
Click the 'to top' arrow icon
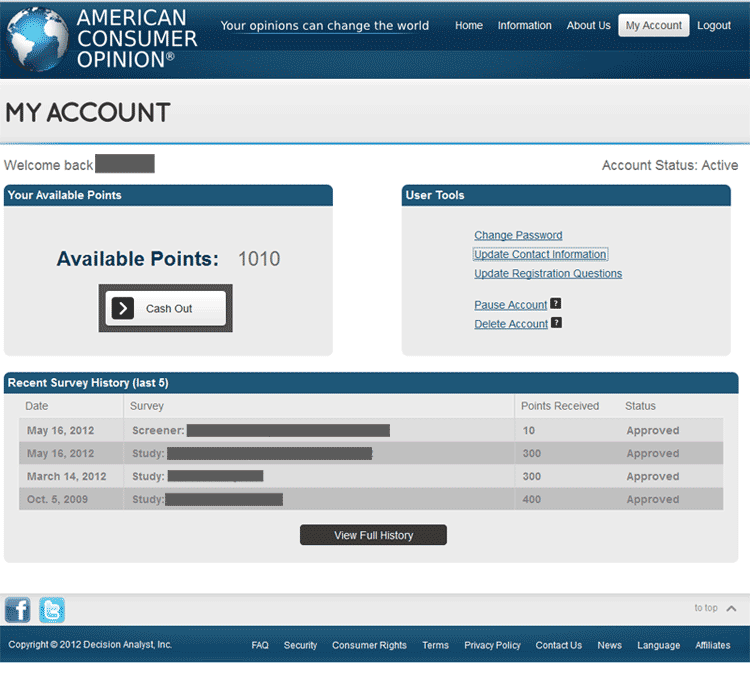pos(731,608)
